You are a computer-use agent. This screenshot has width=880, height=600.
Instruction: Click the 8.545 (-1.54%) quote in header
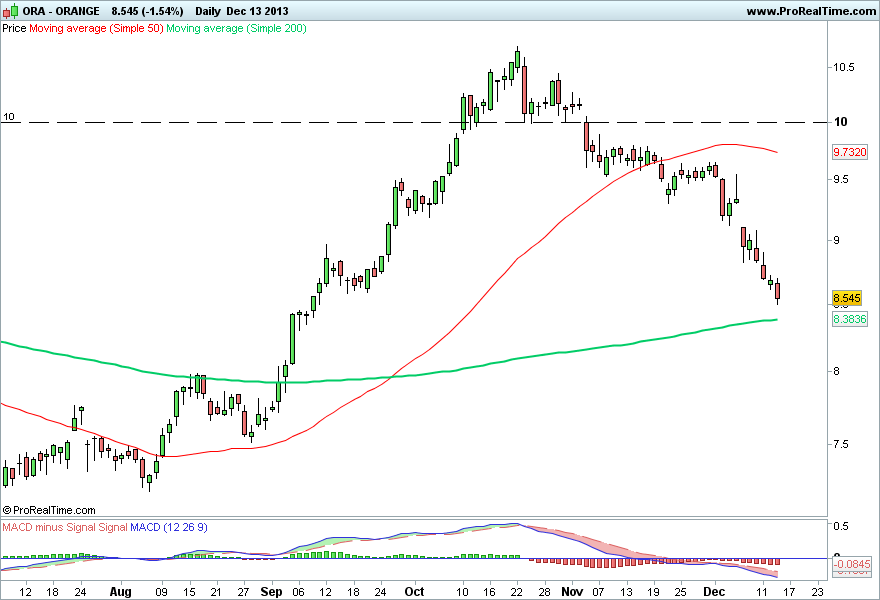[147, 11]
